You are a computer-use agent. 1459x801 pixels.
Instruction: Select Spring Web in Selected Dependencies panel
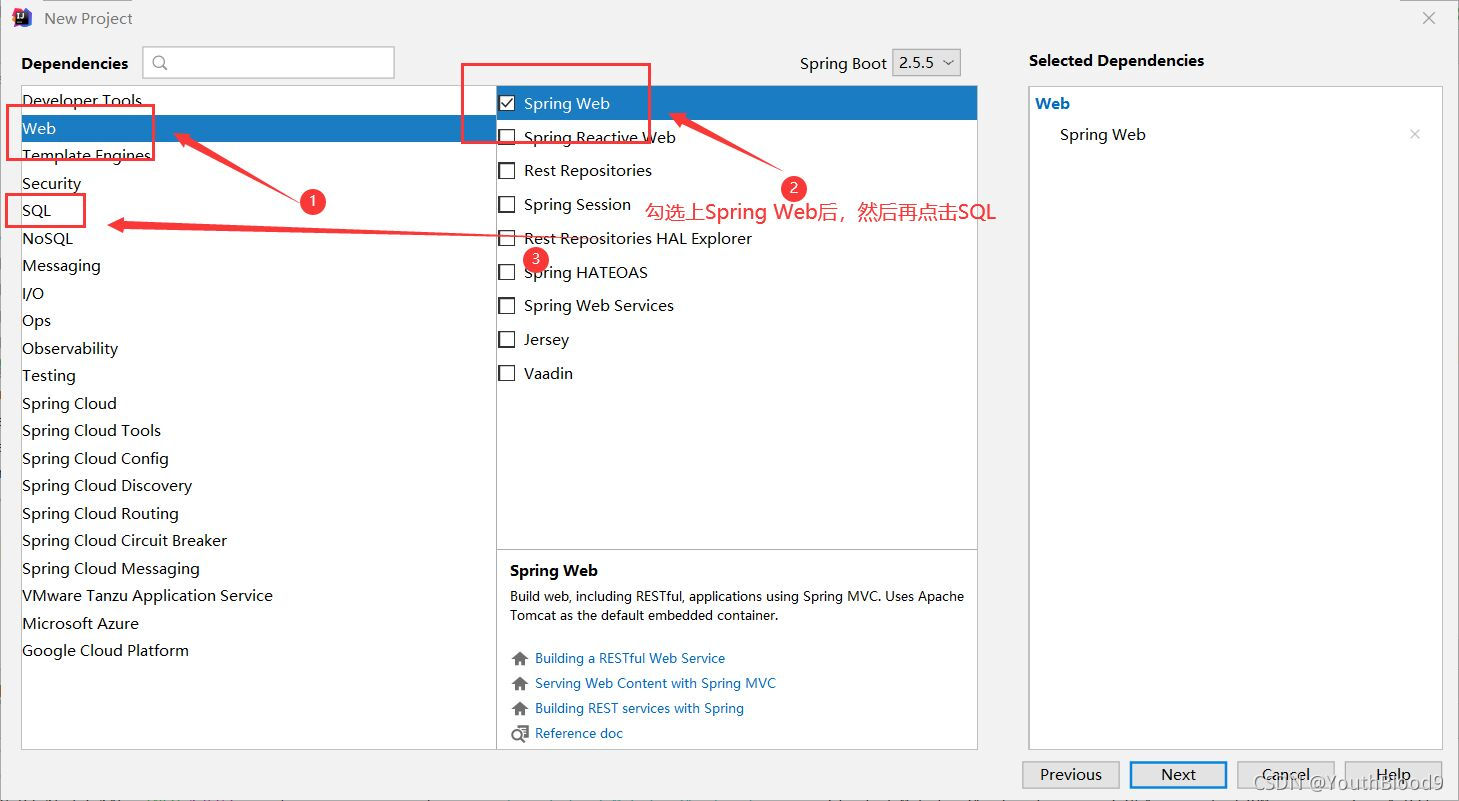[x=1102, y=134]
